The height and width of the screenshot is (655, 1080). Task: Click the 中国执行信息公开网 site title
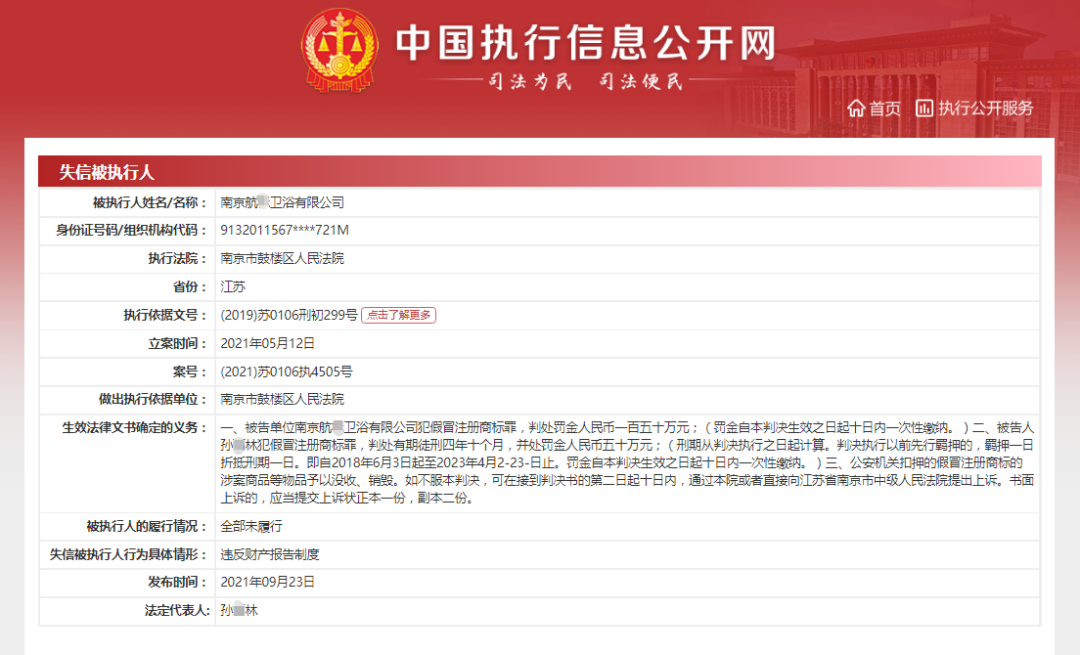coord(585,43)
